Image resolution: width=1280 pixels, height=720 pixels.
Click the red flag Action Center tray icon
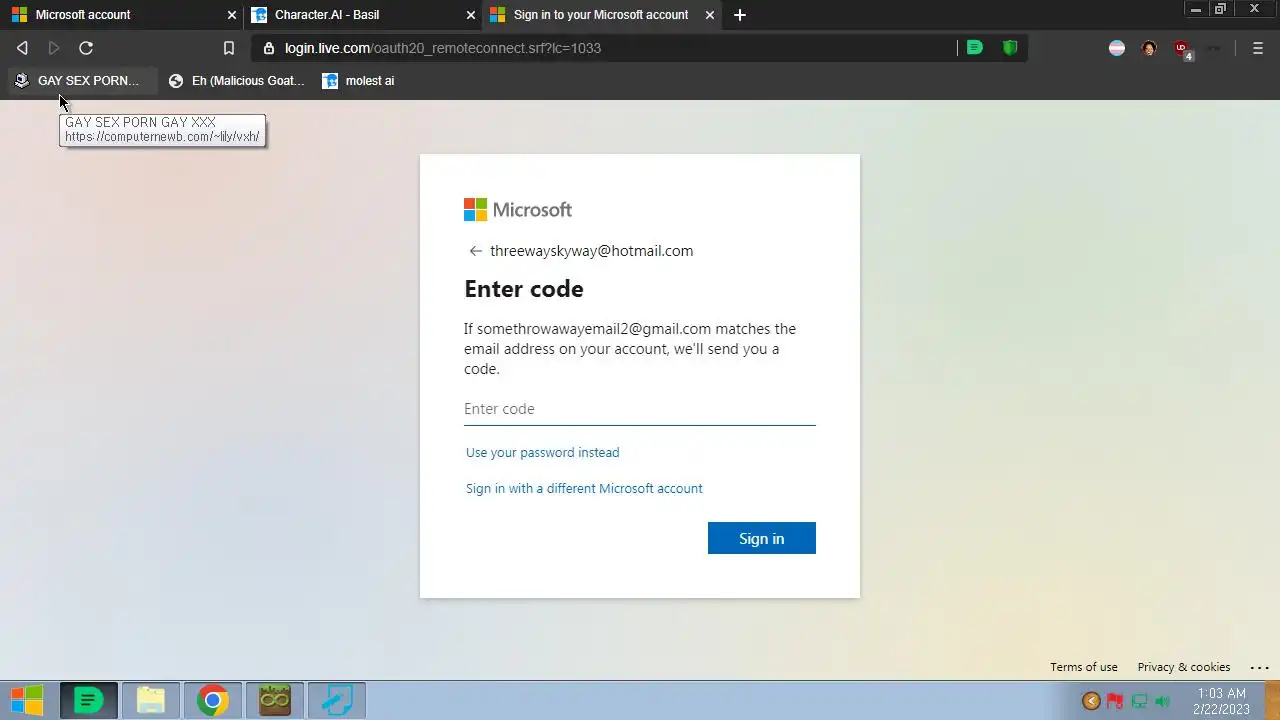[1115, 701]
